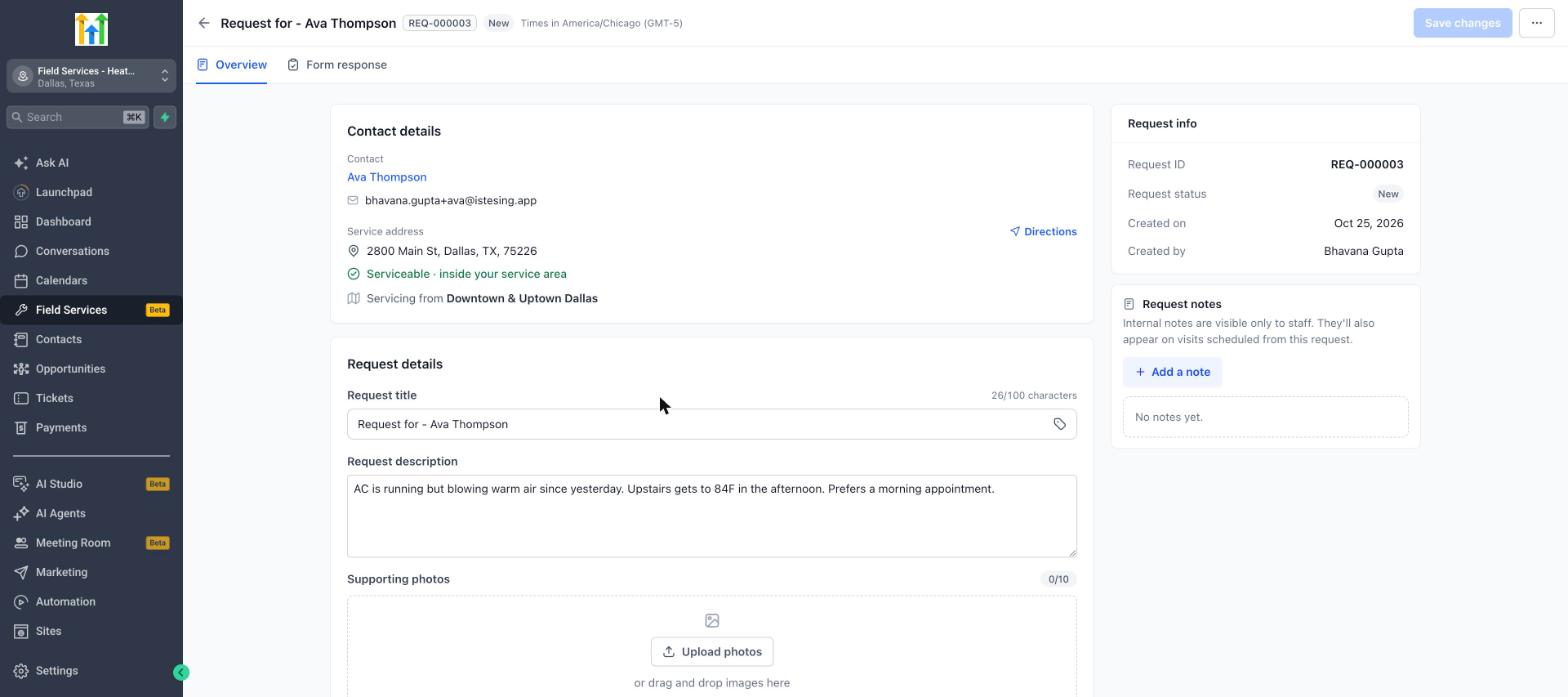Open Calendars in the sidebar
The height and width of the screenshot is (697, 1568).
(x=91, y=281)
